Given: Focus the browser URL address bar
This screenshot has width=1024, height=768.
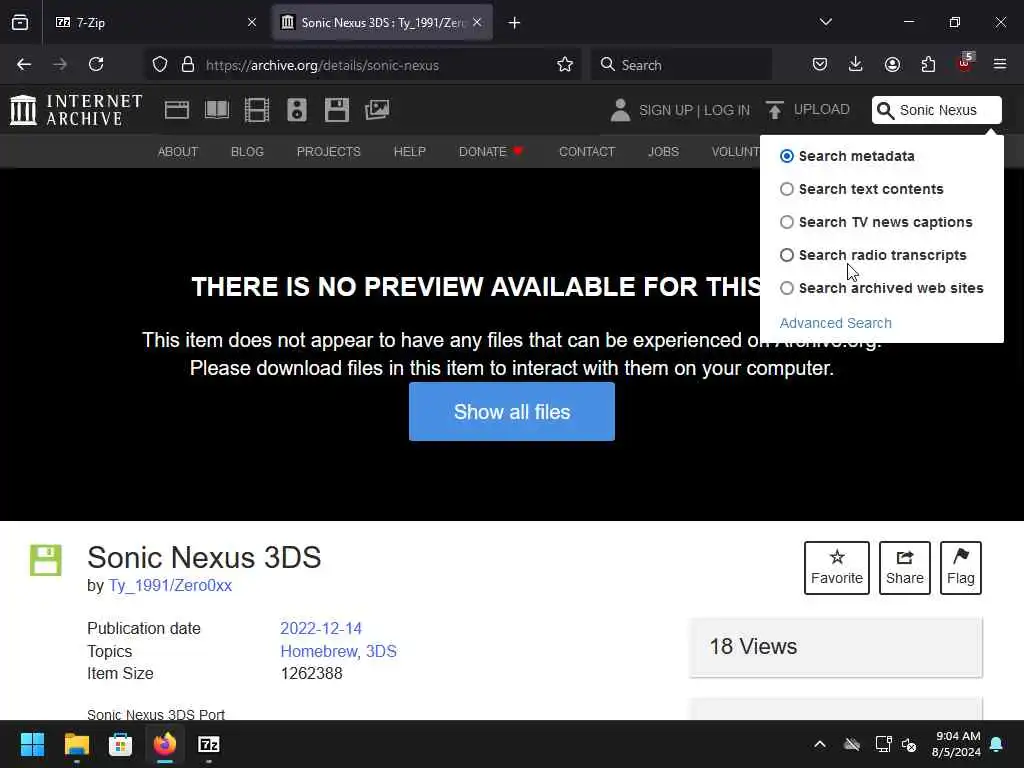Looking at the screenshot, I should 362,65.
